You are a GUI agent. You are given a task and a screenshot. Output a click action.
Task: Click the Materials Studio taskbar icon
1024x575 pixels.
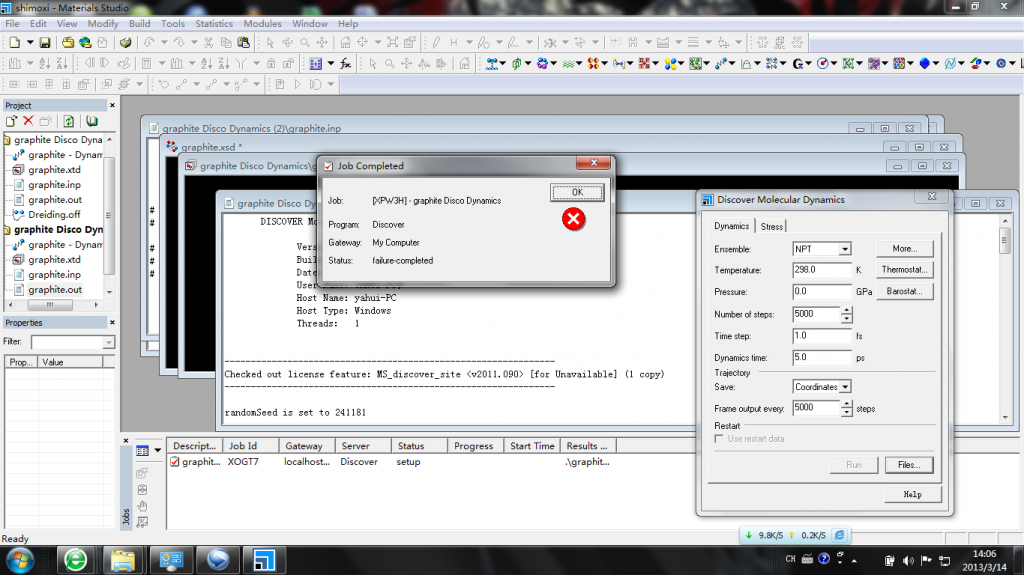click(264, 561)
